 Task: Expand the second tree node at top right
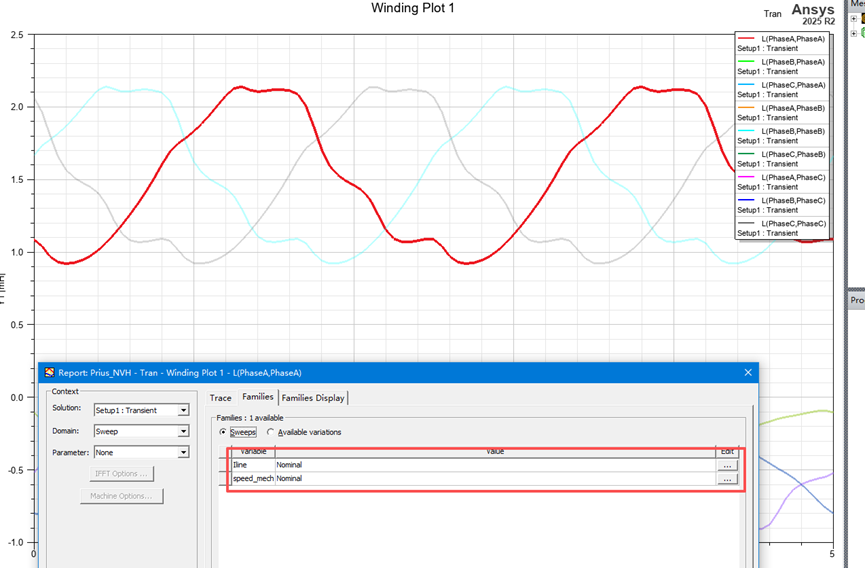point(854,33)
